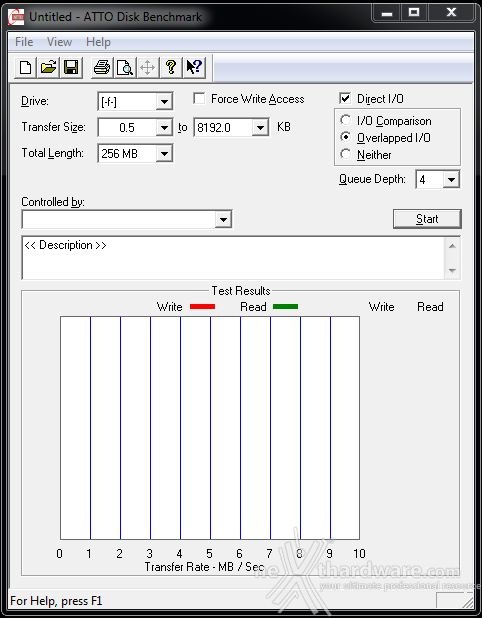Click the 'Controlled by:' label
482x618 pixels.
(53, 202)
